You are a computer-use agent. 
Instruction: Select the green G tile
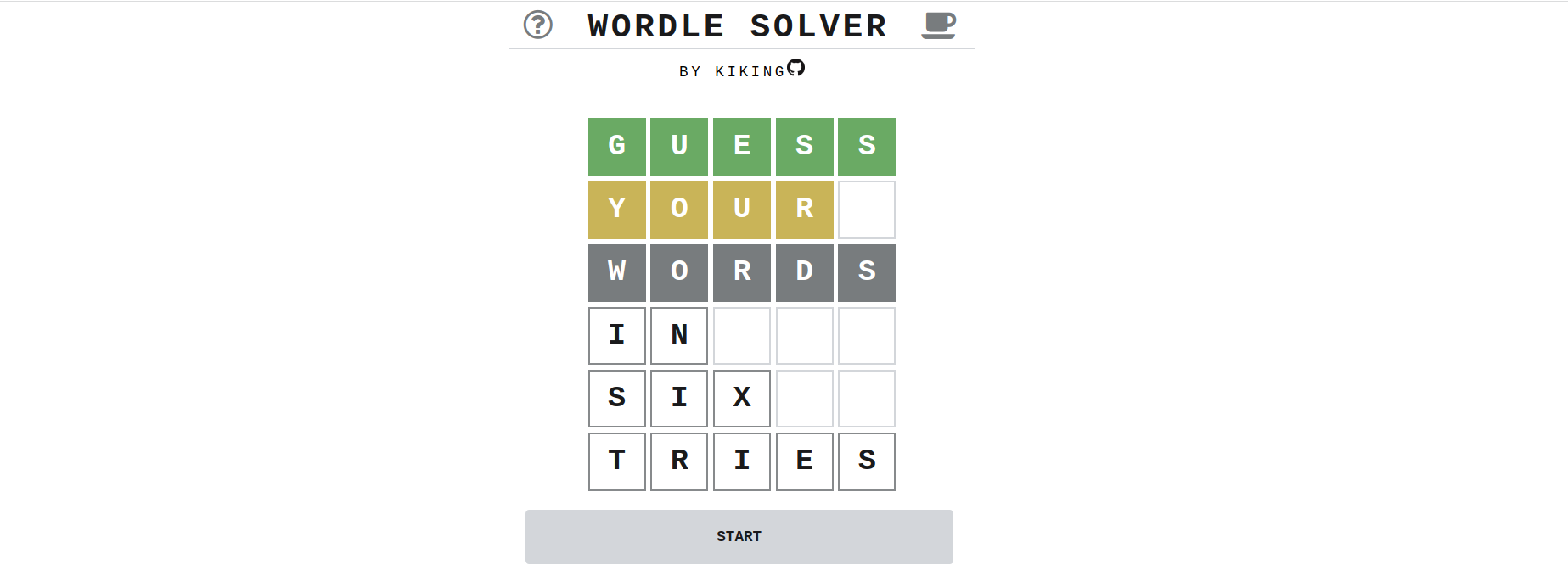pos(617,147)
